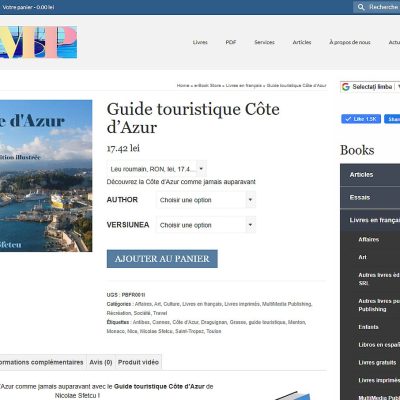Open Libros en español sidebar item
Image resolution: width=400 pixels, height=400 pixels.
click(x=379, y=345)
